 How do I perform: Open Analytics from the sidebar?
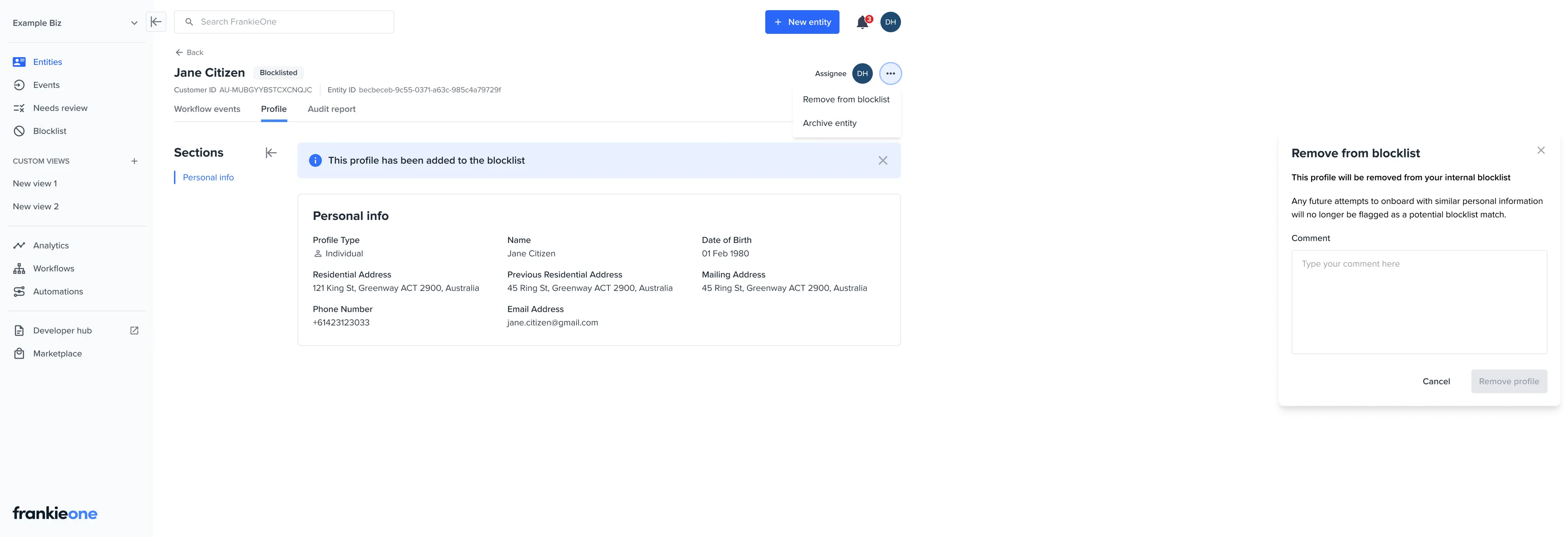click(51, 245)
